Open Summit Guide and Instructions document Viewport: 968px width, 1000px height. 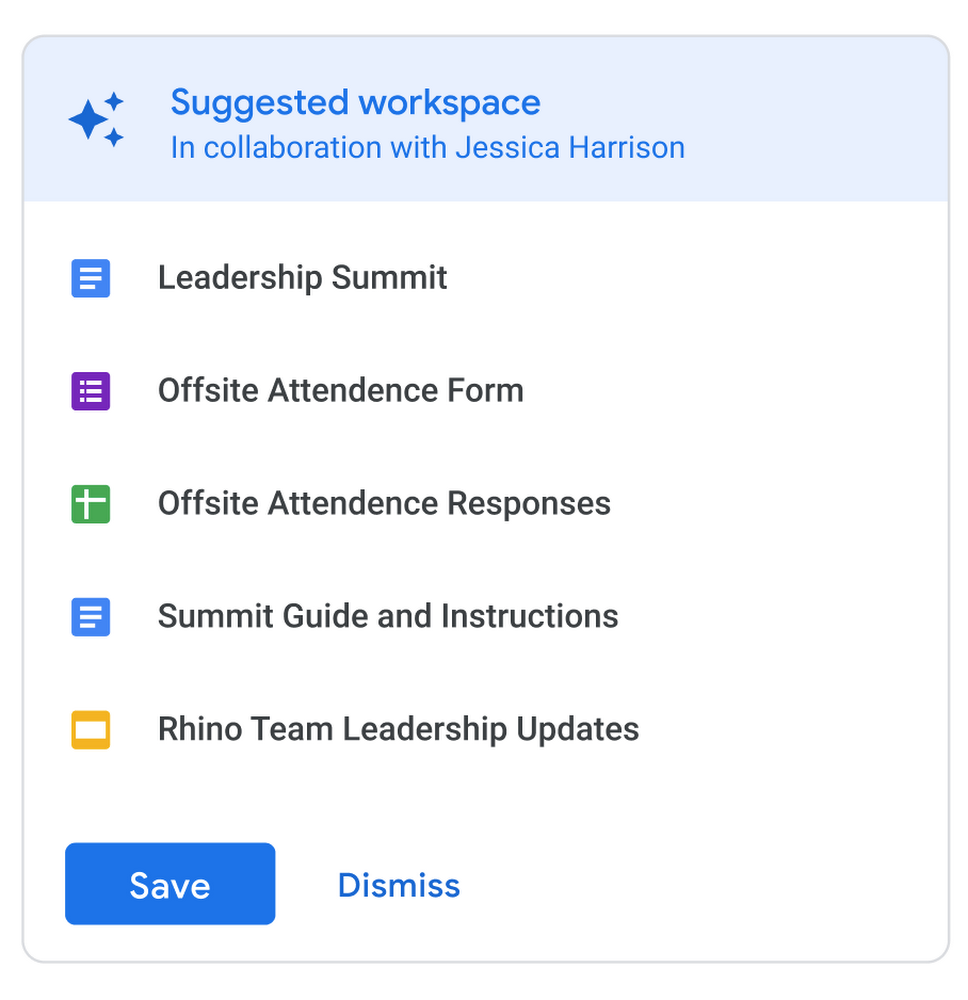(388, 617)
